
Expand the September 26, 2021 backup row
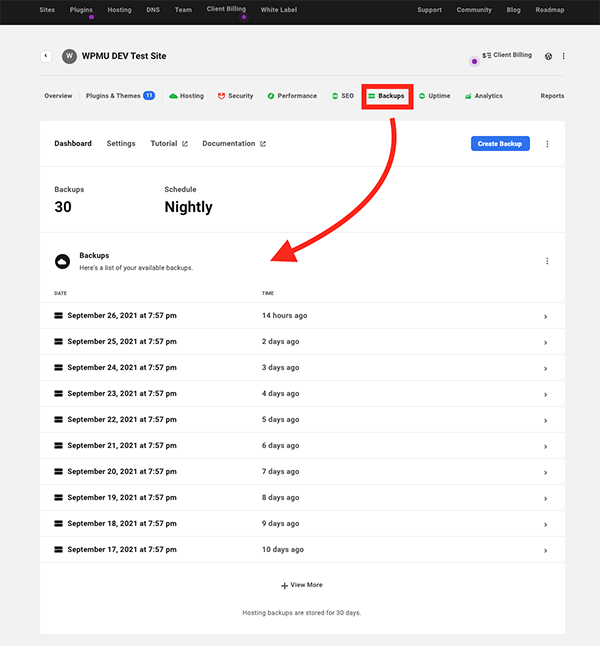[x=545, y=316]
